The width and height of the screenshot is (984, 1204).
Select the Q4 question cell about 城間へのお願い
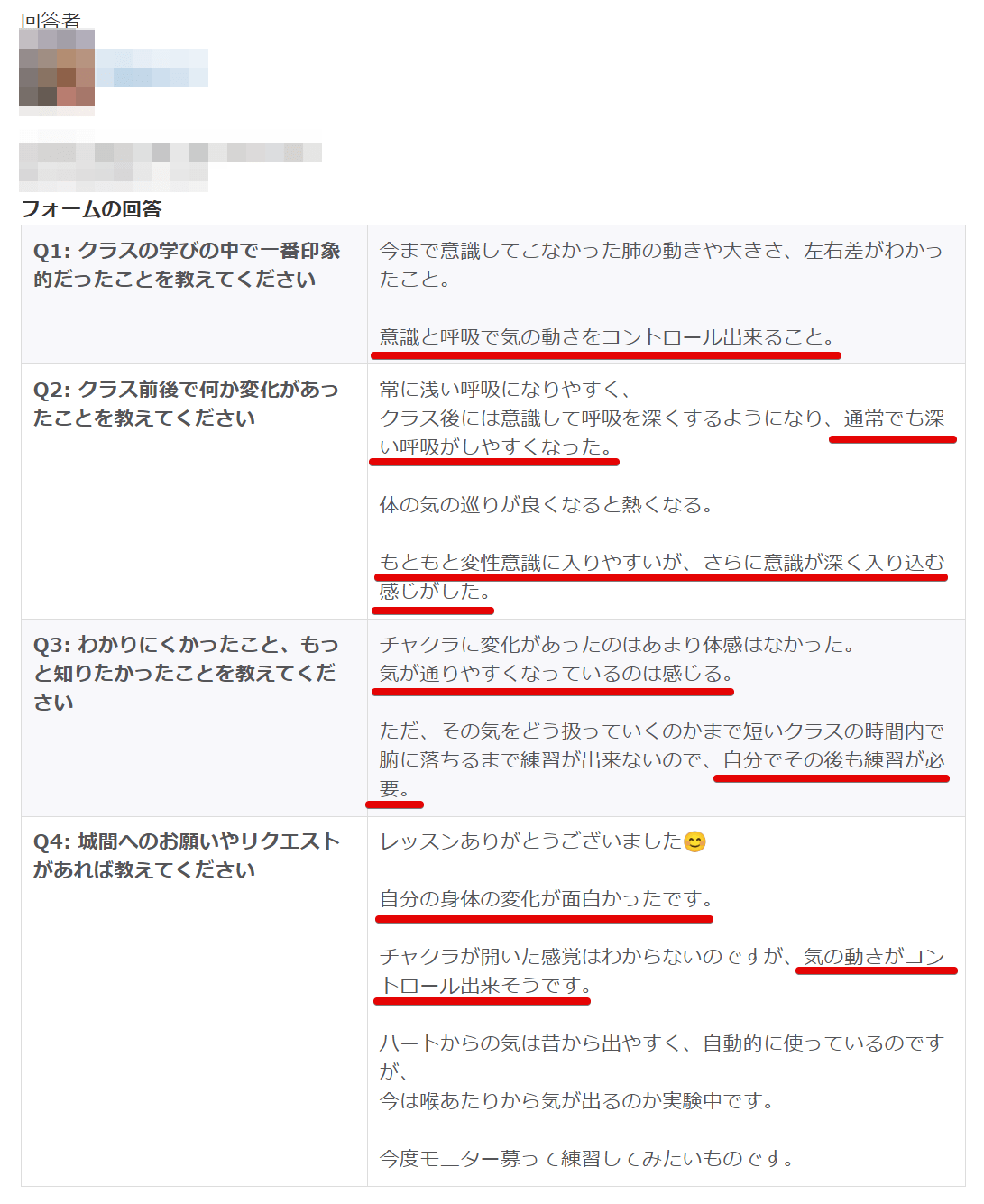[x=194, y=1001]
